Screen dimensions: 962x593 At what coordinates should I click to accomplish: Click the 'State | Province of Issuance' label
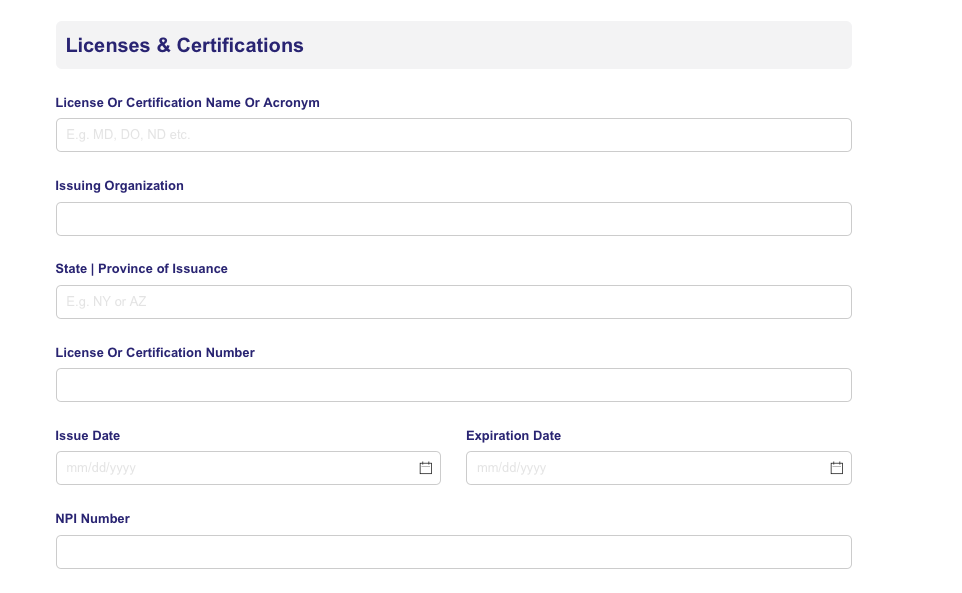[141, 269]
